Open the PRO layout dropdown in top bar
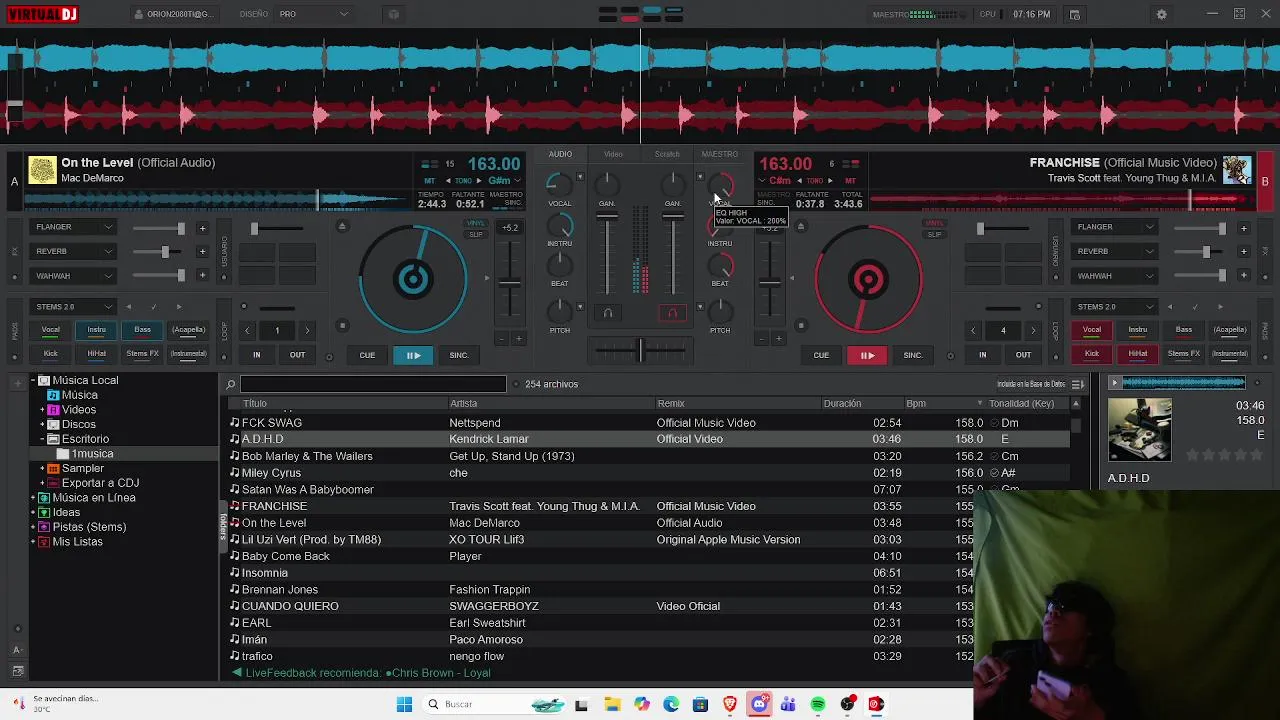Image resolution: width=1280 pixels, height=720 pixels. coord(313,14)
